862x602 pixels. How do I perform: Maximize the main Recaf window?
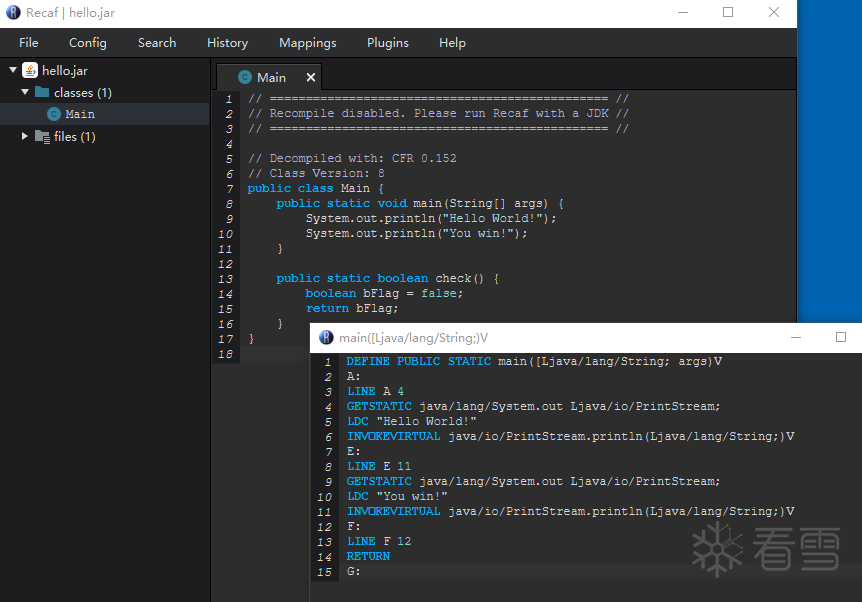tap(728, 12)
